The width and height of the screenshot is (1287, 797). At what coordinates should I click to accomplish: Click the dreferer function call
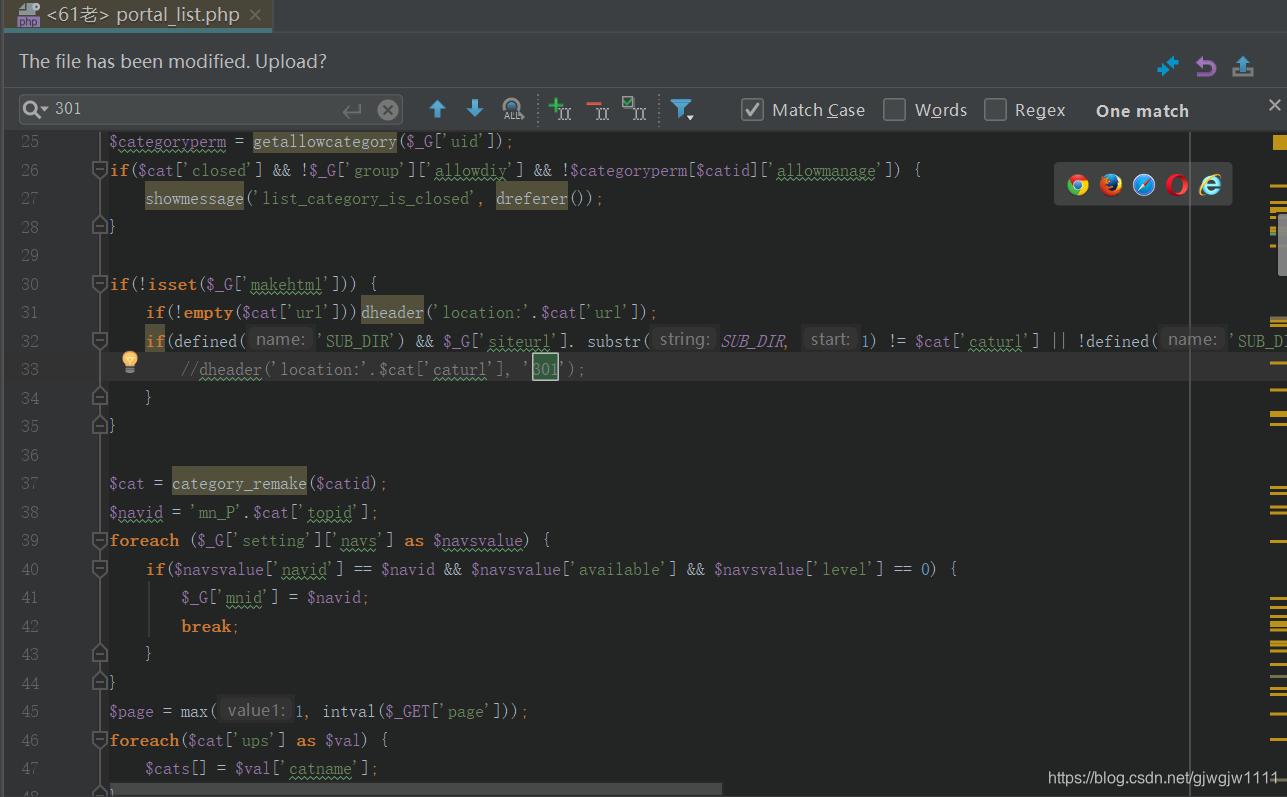(x=531, y=198)
